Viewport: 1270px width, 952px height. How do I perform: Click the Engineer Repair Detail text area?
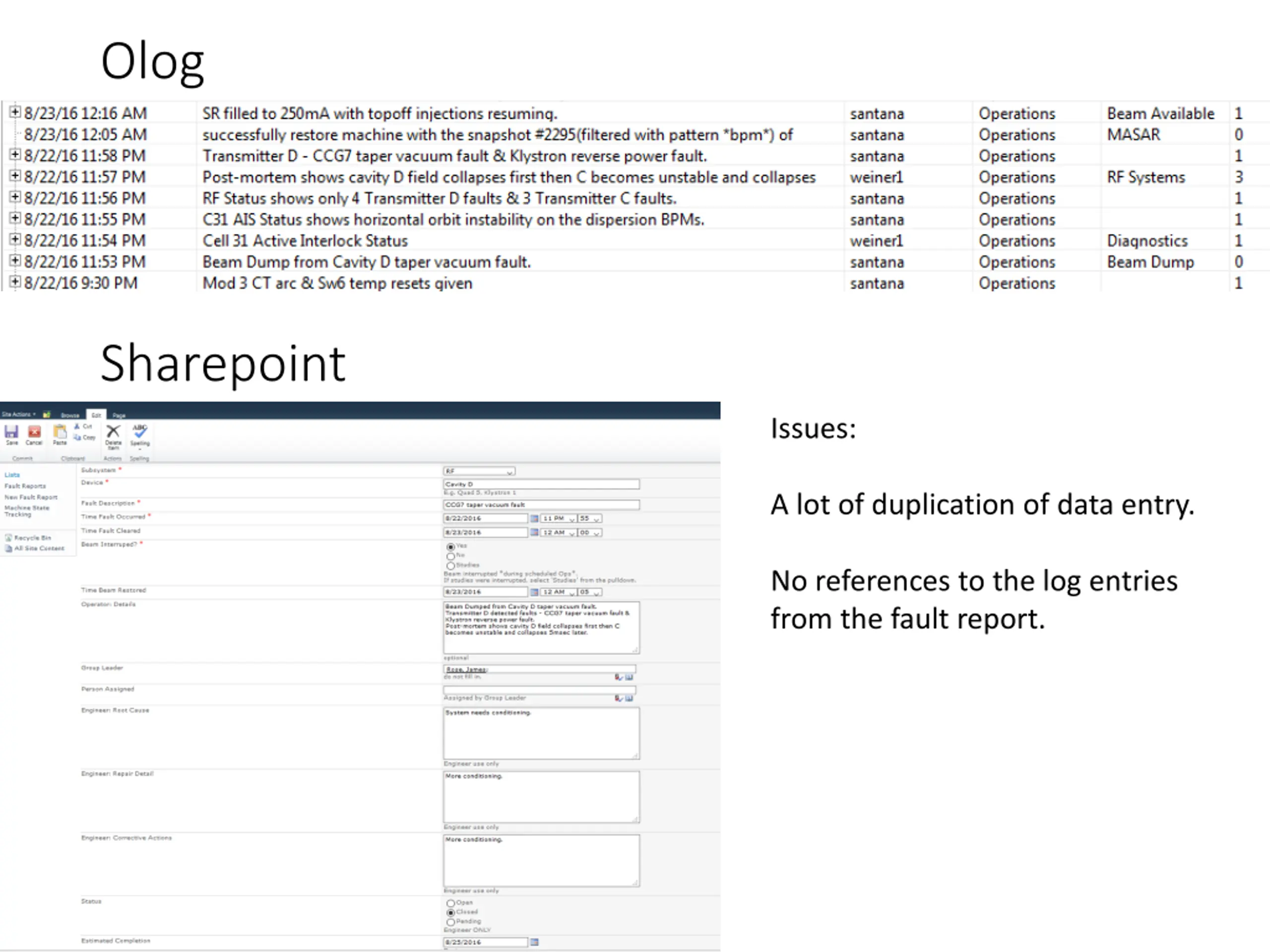point(541,797)
